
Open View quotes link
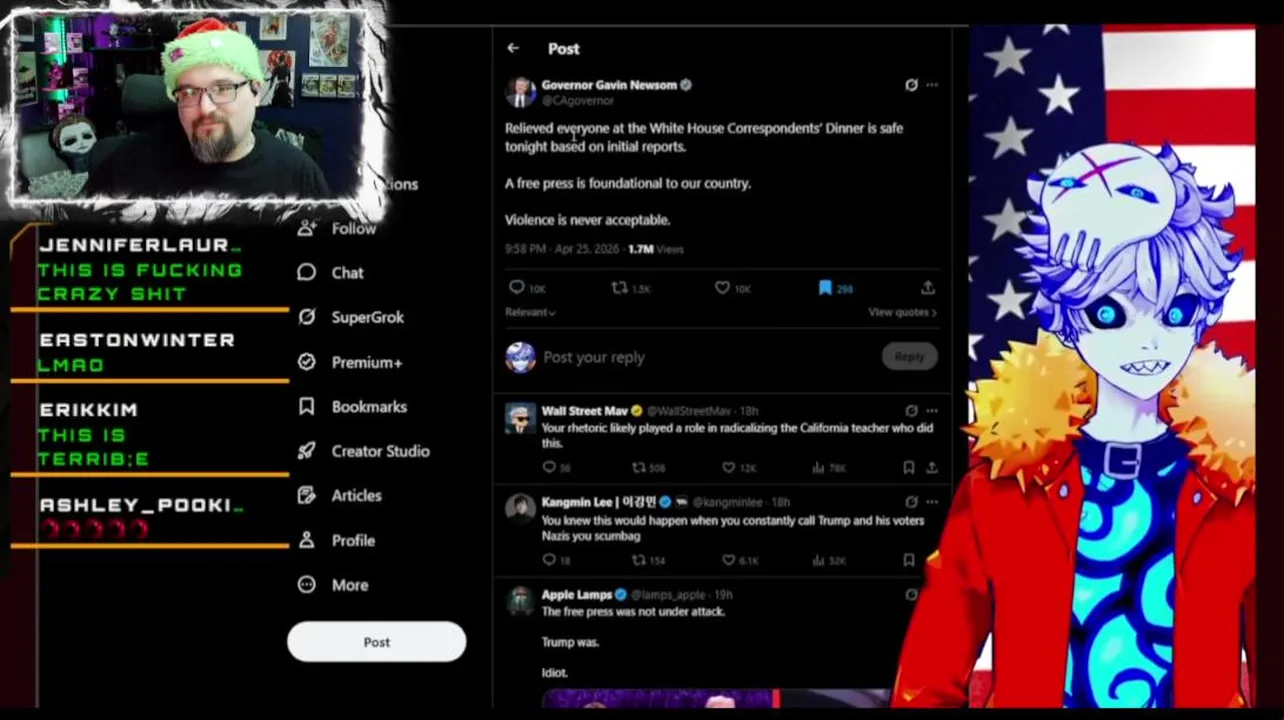[x=902, y=312]
